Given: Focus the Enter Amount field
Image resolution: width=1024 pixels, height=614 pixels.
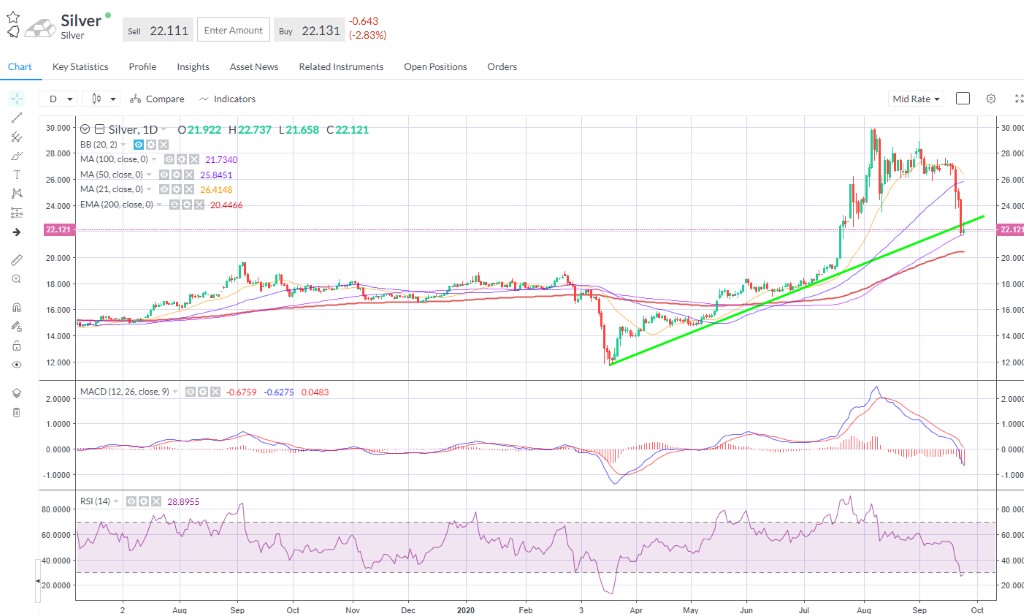Looking at the screenshot, I should point(233,30).
